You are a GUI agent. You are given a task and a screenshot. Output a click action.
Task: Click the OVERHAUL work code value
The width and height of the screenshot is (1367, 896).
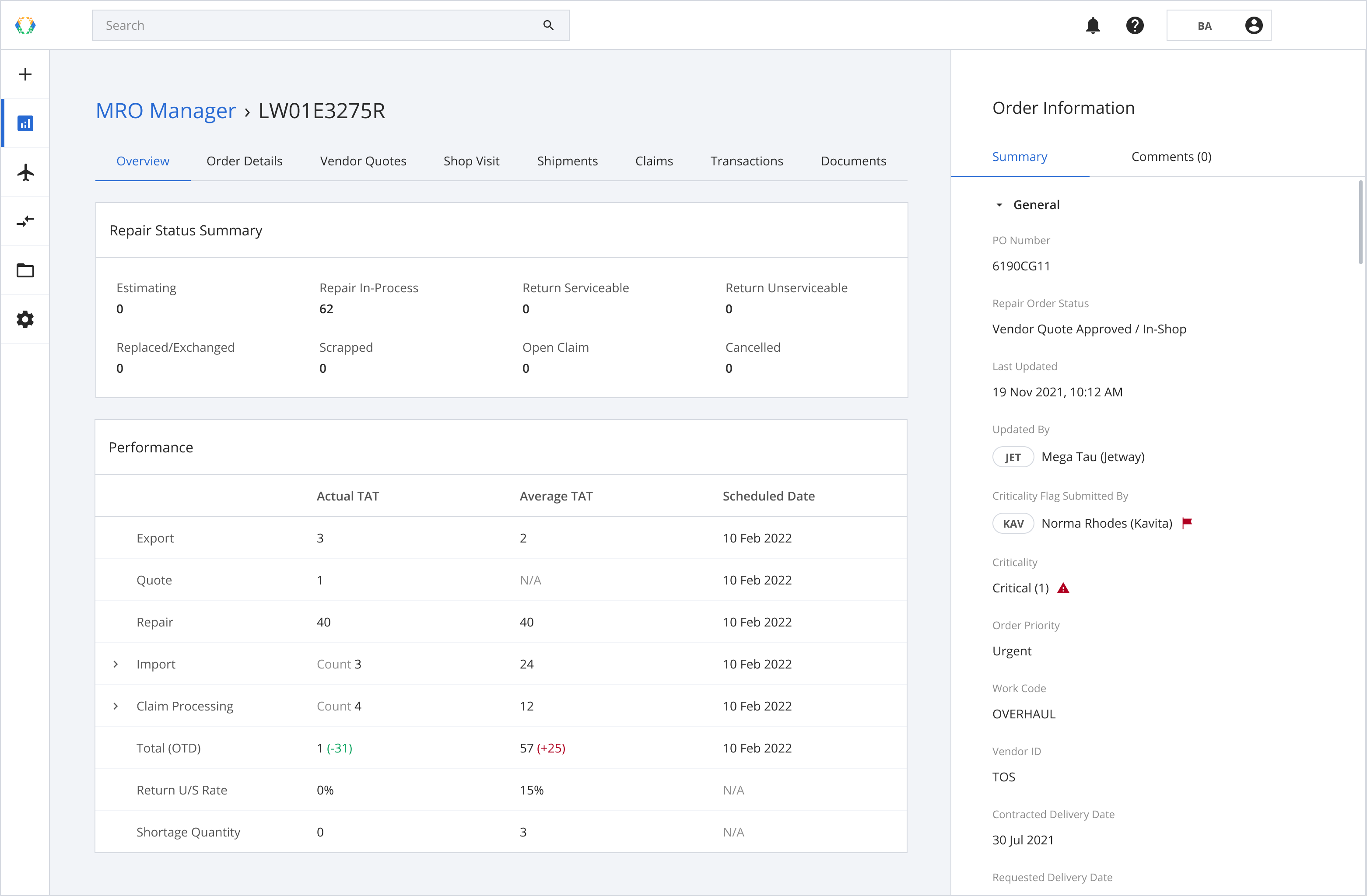point(1023,714)
